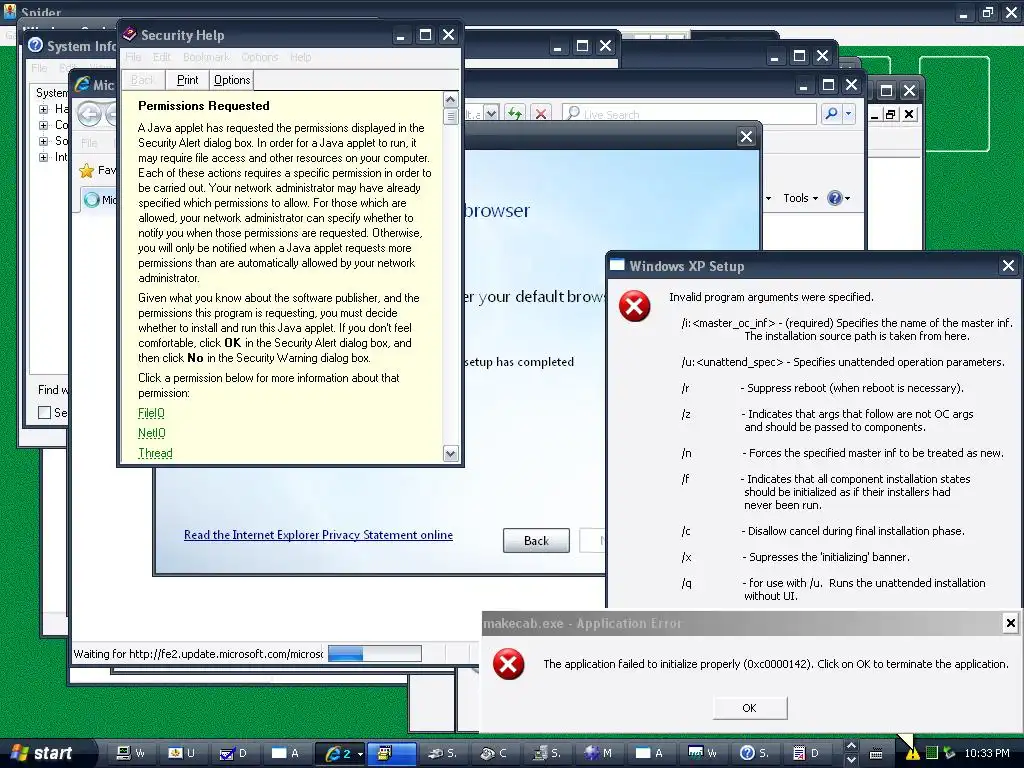Click the Print button in Security Help
Image resolution: width=1024 pixels, height=768 pixels.
187,80
